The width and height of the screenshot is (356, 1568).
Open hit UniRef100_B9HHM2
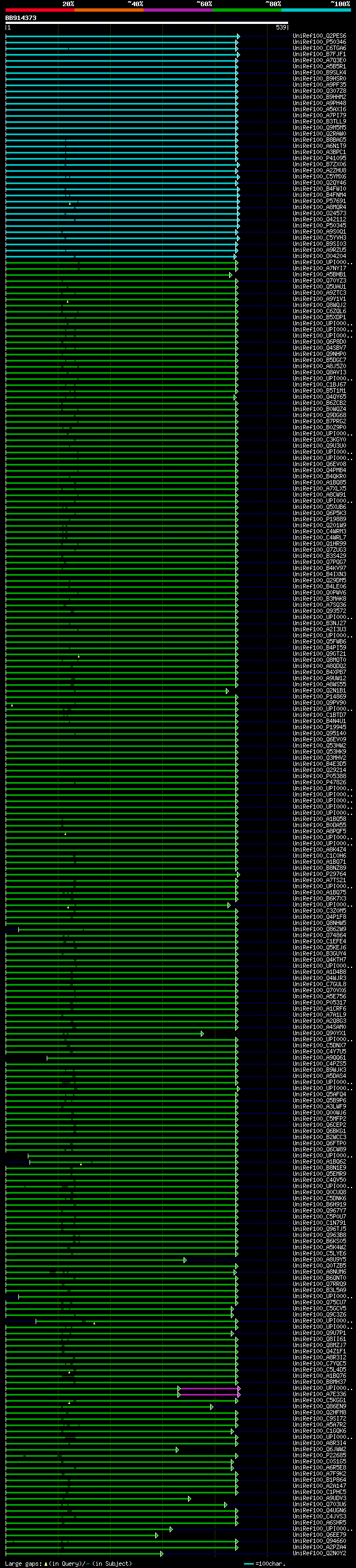coord(319,97)
